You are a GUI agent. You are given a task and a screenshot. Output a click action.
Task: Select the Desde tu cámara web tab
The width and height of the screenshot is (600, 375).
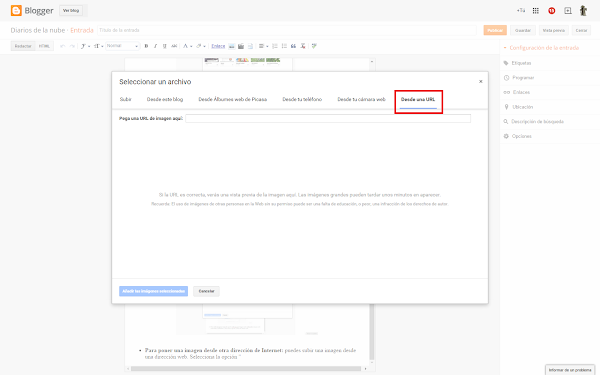point(362,99)
